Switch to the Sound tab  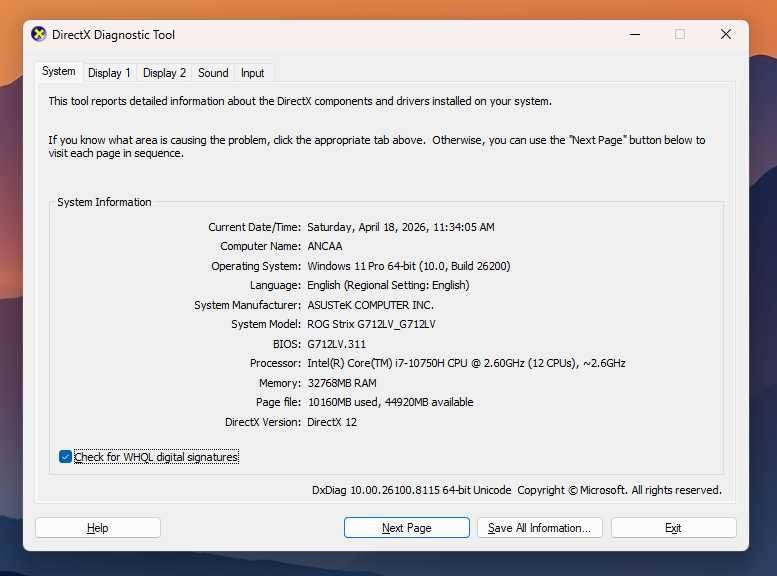213,73
